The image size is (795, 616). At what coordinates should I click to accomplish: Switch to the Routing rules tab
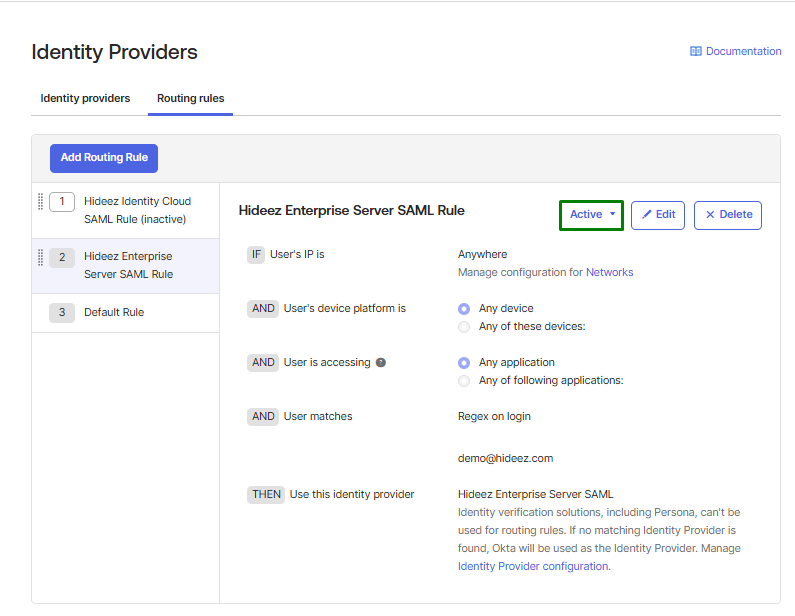(190, 99)
